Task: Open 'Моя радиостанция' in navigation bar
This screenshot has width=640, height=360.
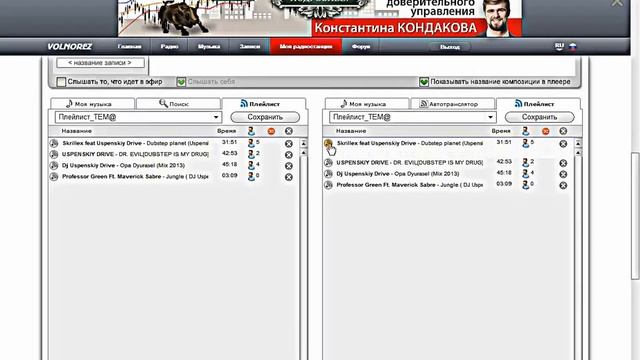Action: click(306, 47)
